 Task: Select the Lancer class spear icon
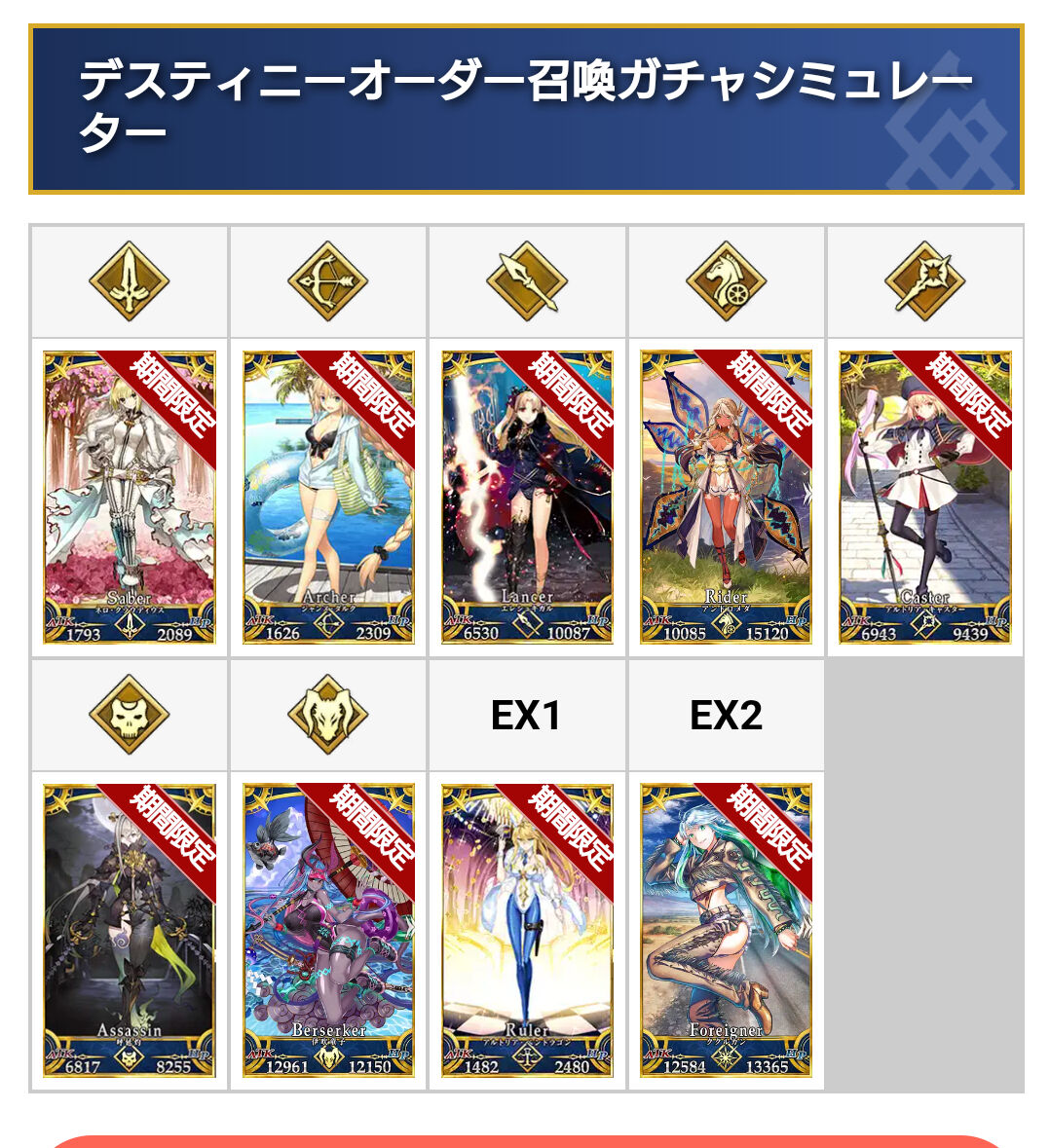point(527,281)
